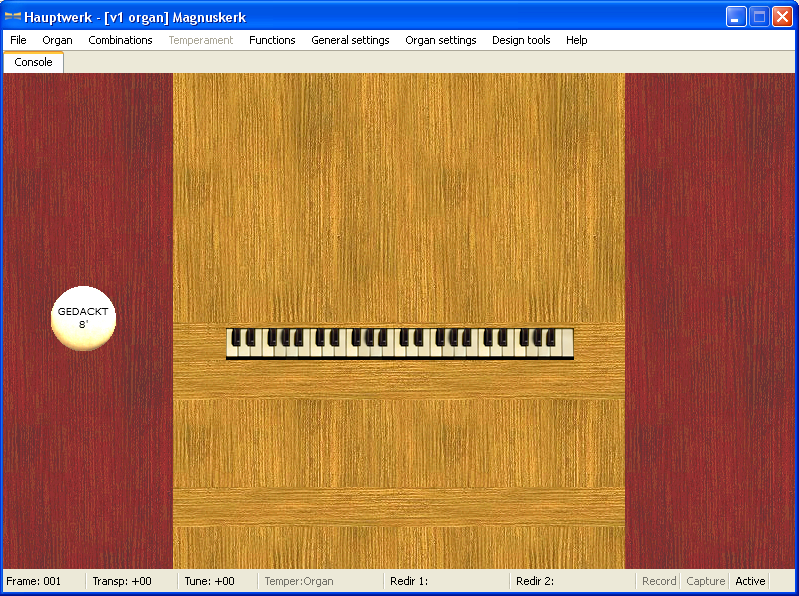This screenshot has height=596, width=799.
Task: Toggle the GEDACKT 8' stop knob
Action: [x=83, y=318]
